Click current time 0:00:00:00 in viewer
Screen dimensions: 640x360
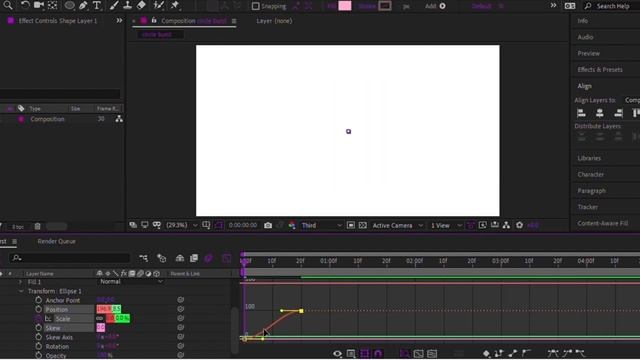pyautogui.click(x=243, y=225)
